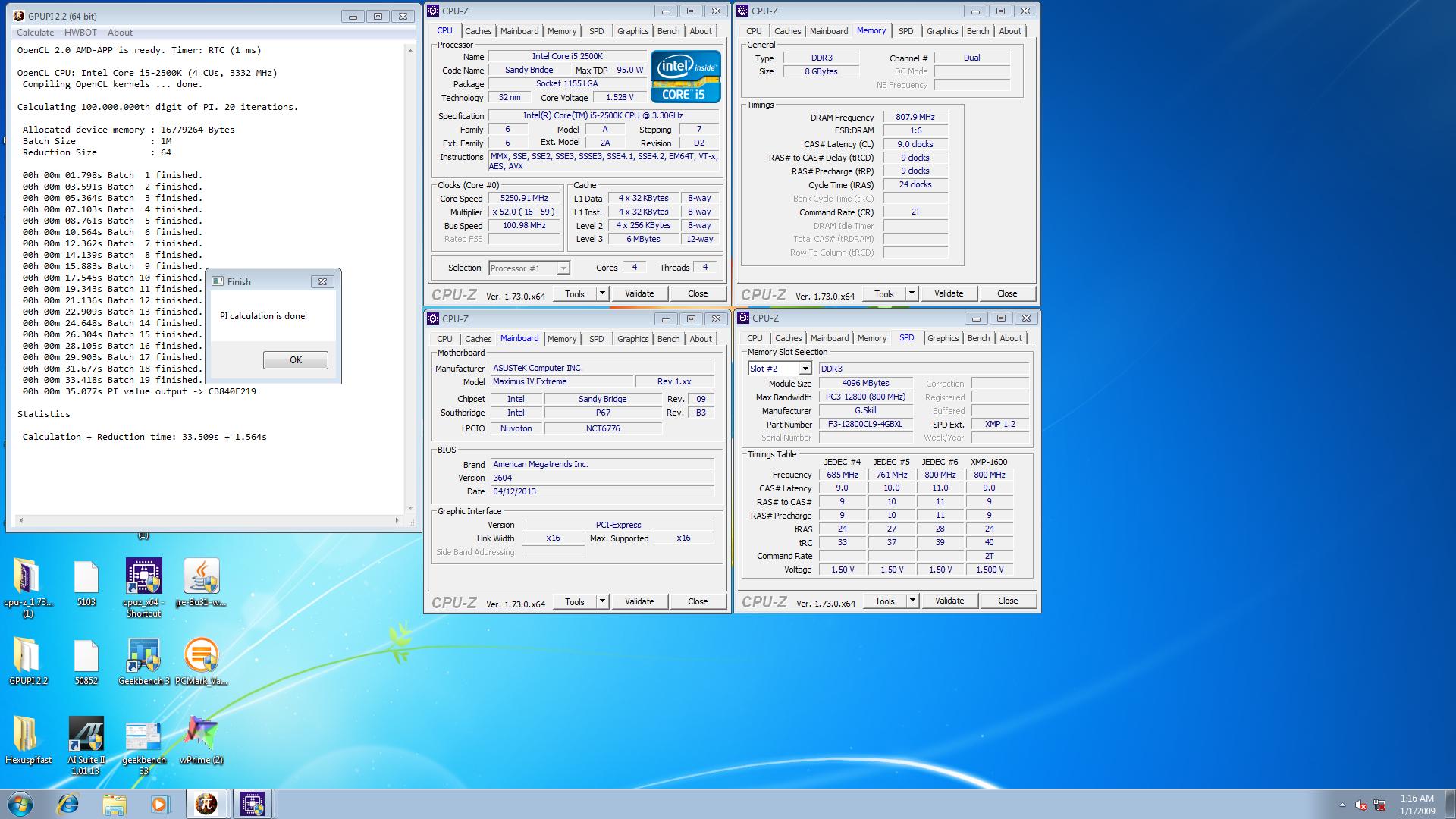This screenshot has height=819, width=1456.
Task: Switch to Caches tab in CPU window
Action: pos(478,31)
